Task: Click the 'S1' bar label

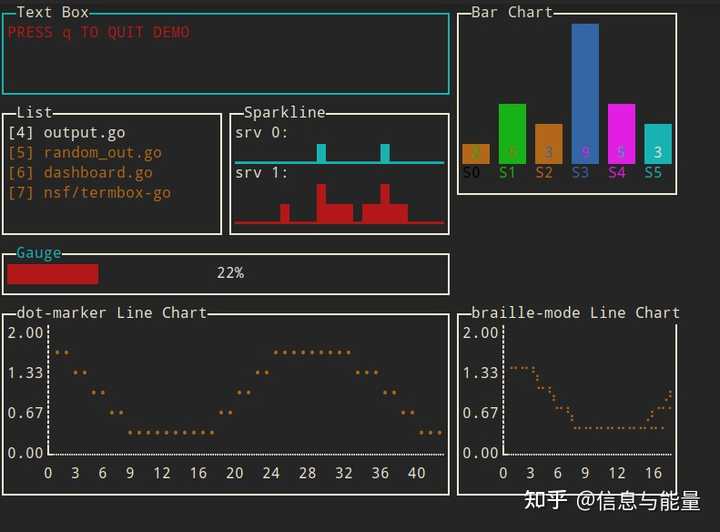Action: pyautogui.click(x=507, y=173)
